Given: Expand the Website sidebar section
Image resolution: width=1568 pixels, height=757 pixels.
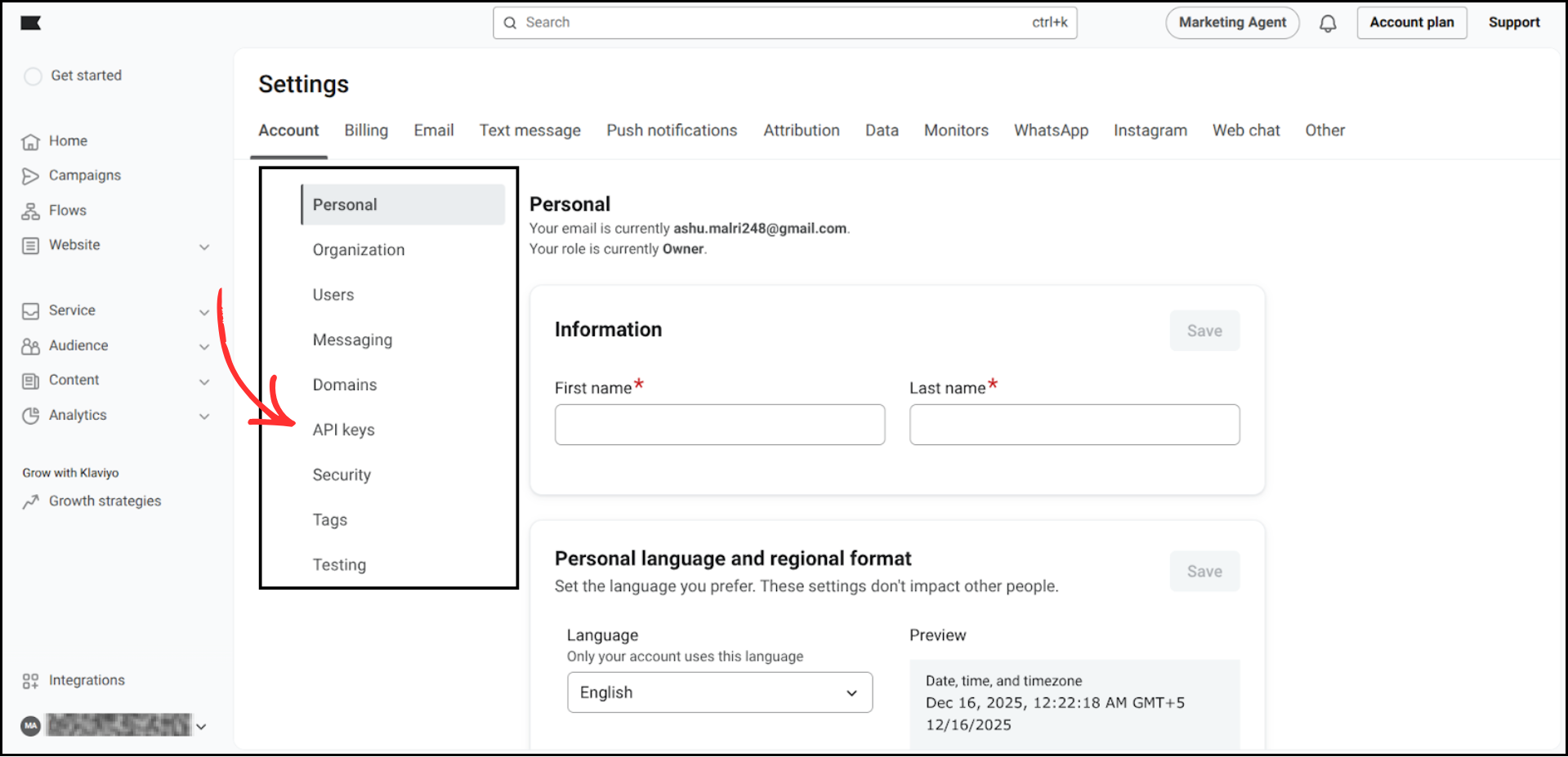Looking at the screenshot, I should pyautogui.click(x=204, y=245).
